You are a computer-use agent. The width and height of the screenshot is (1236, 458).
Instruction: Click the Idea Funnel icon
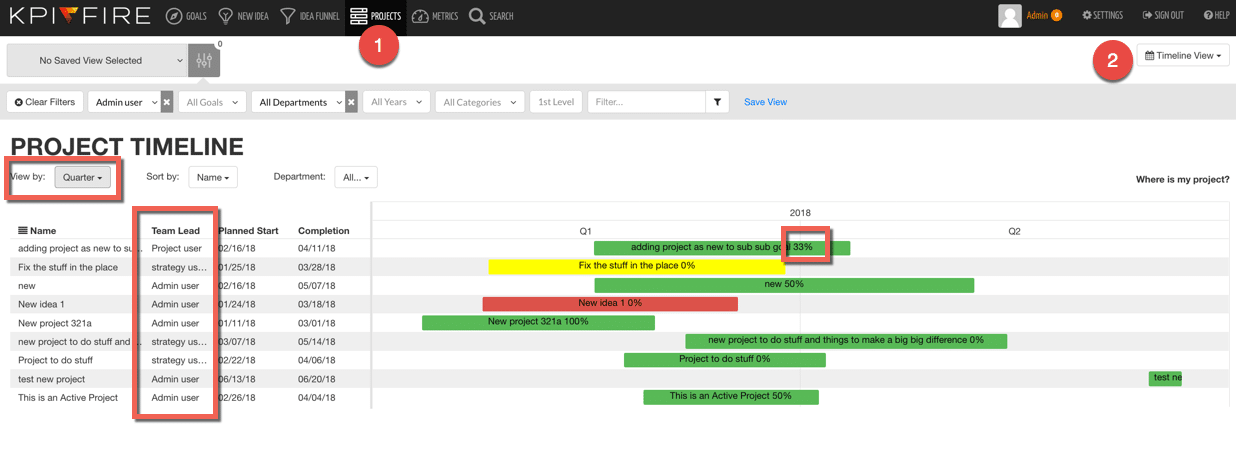point(288,16)
